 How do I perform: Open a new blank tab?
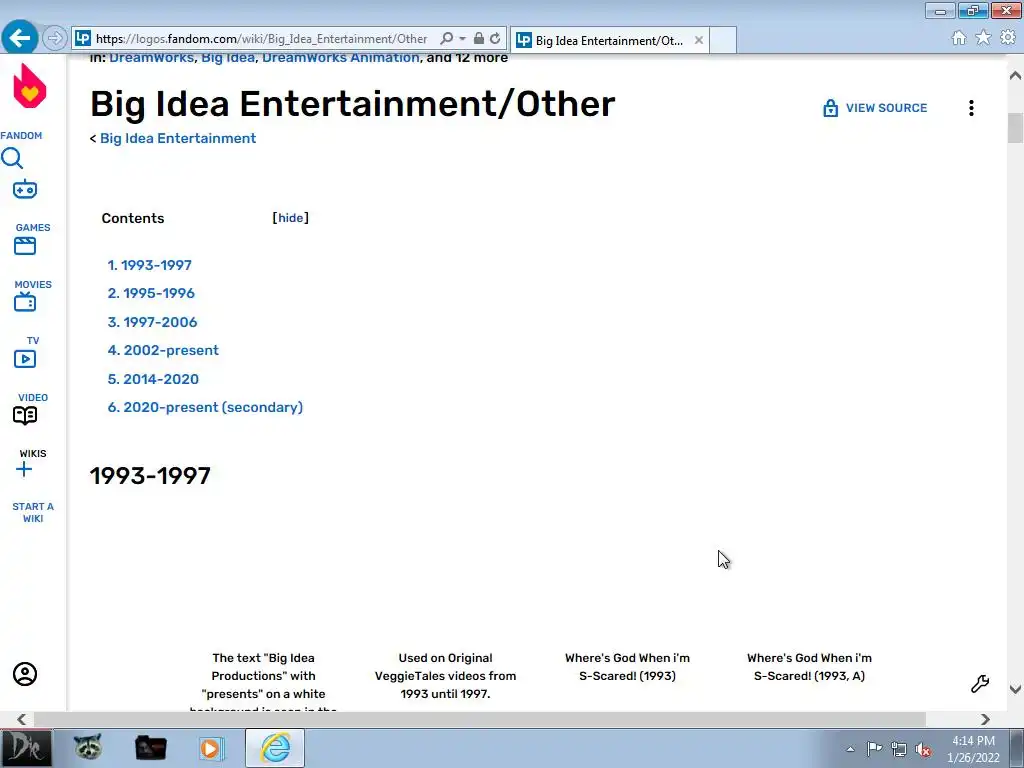coord(722,40)
